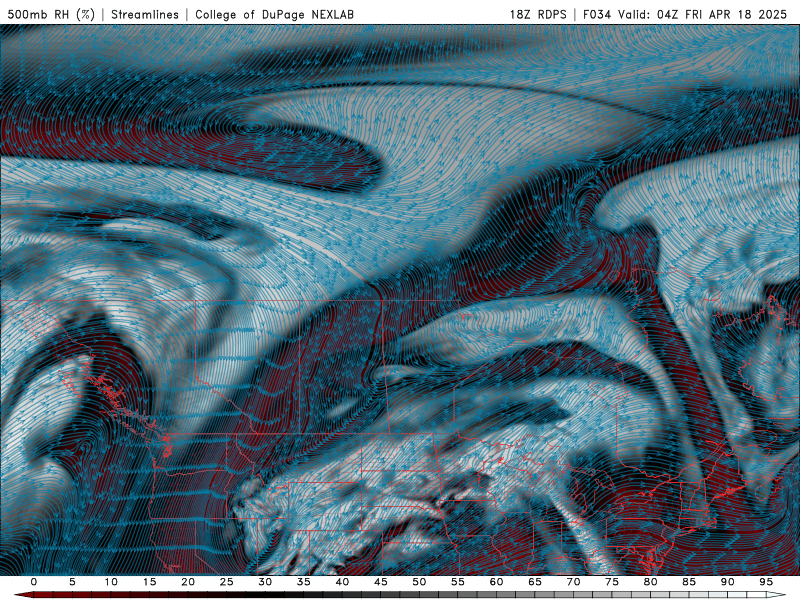Click the "Valid: 04Z FRI APR 18 2025" text
The image size is (800, 600).
click(703, 14)
